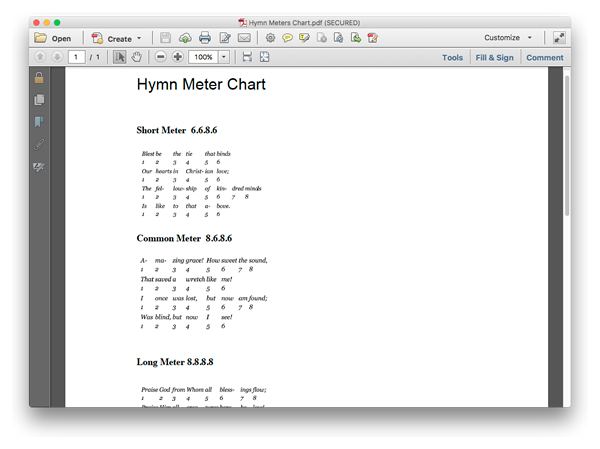This screenshot has width=600, height=449.
Task: Open preferences gear icon in toolbar
Action: tap(270, 38)
